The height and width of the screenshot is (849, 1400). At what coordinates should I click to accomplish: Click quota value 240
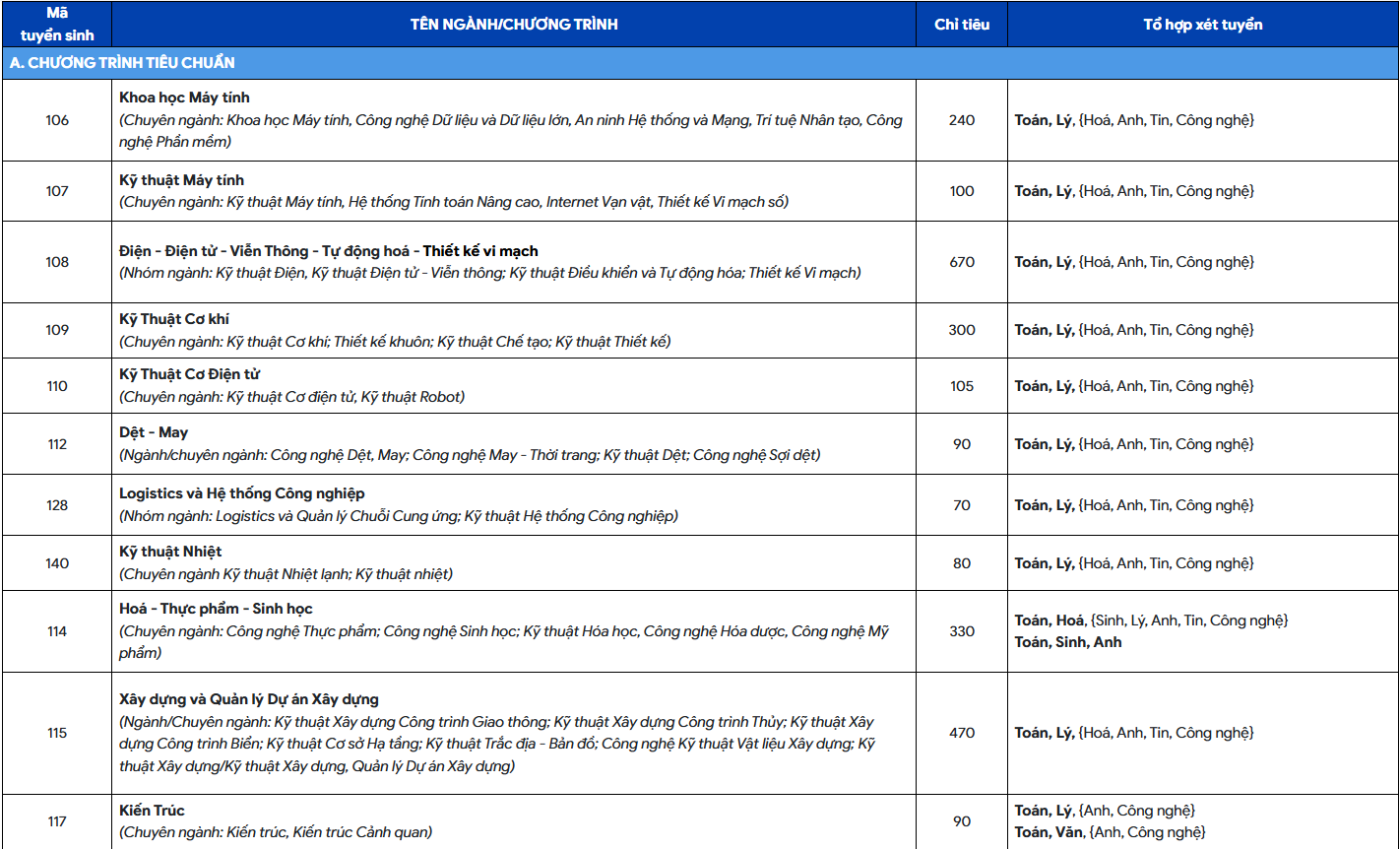point(962,120)
